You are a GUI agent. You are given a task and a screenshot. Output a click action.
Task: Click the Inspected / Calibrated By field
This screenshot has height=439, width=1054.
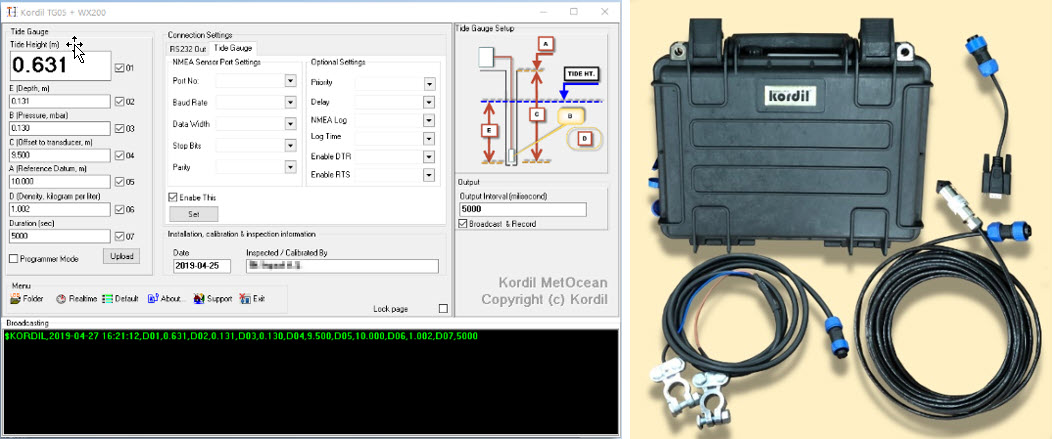tap(342, 266)
